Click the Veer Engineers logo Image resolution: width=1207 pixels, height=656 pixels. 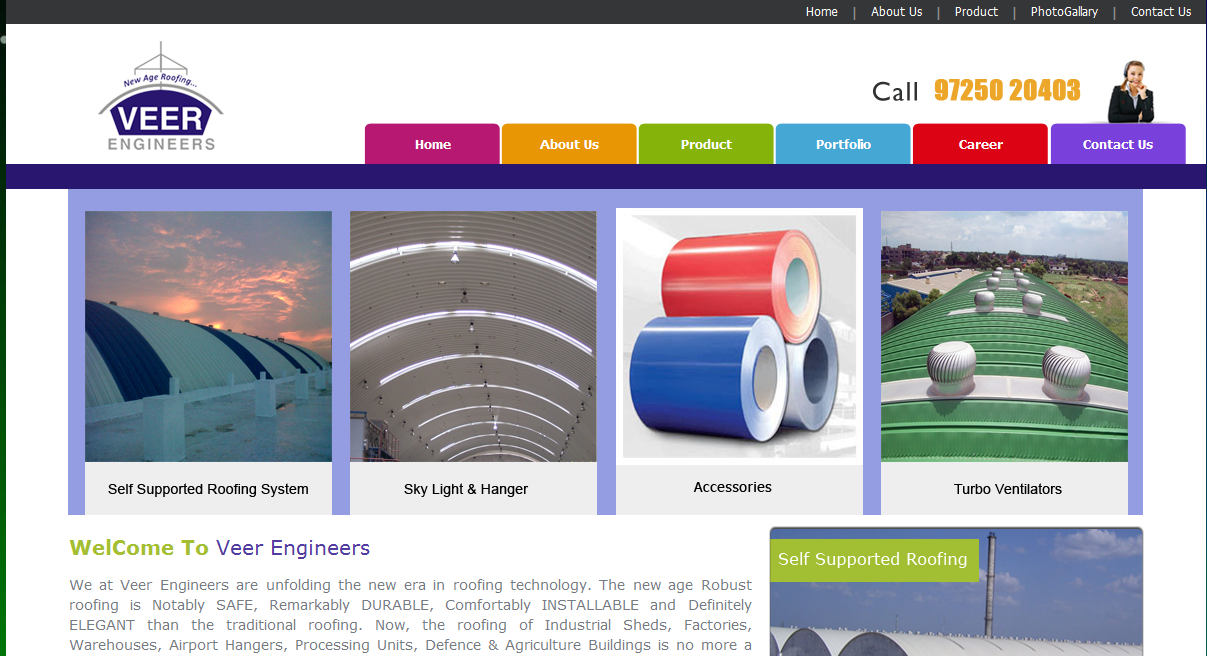[x=160, y=97]
